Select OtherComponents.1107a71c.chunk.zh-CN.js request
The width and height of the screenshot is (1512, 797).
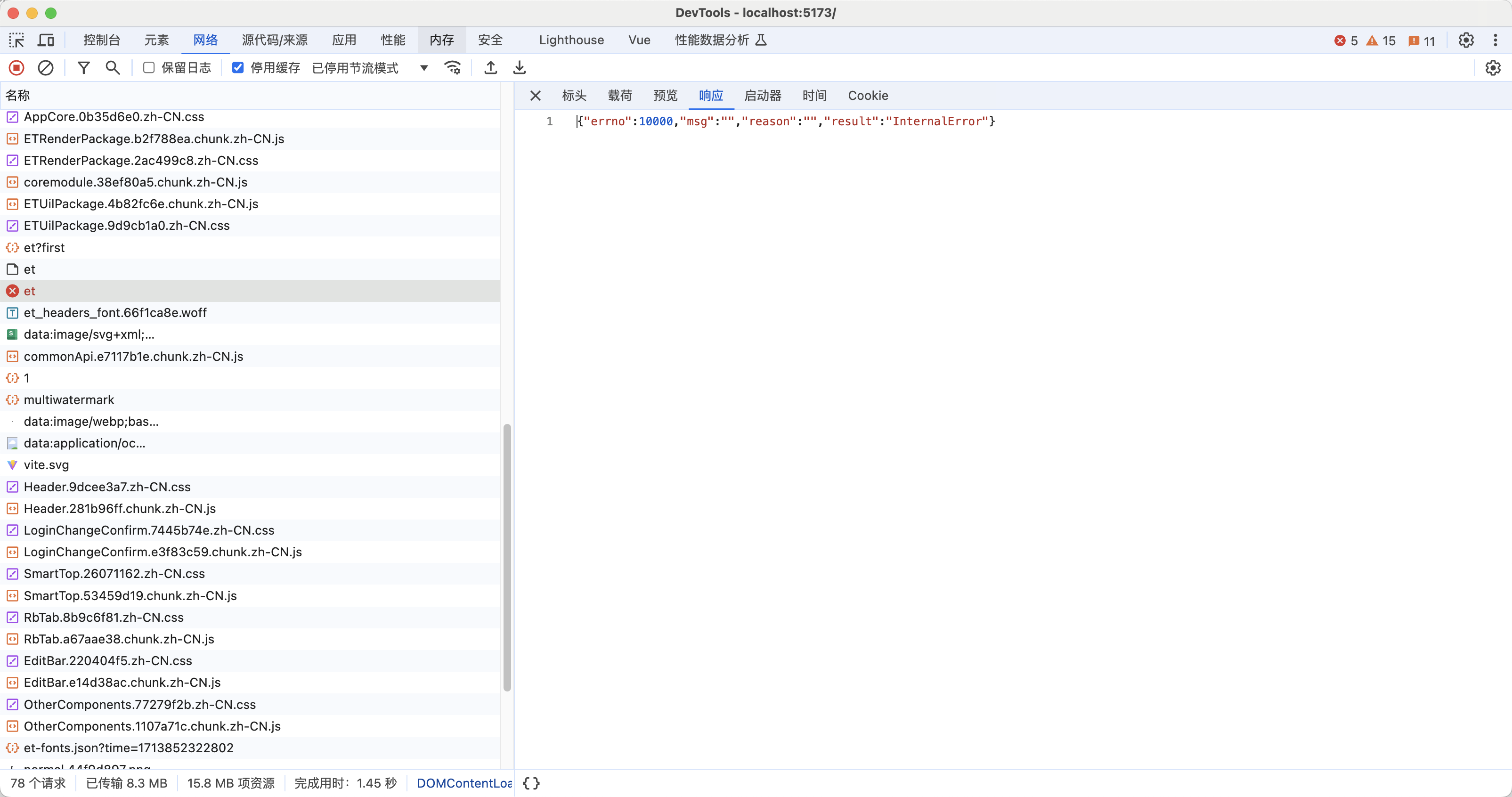(250, 726)
